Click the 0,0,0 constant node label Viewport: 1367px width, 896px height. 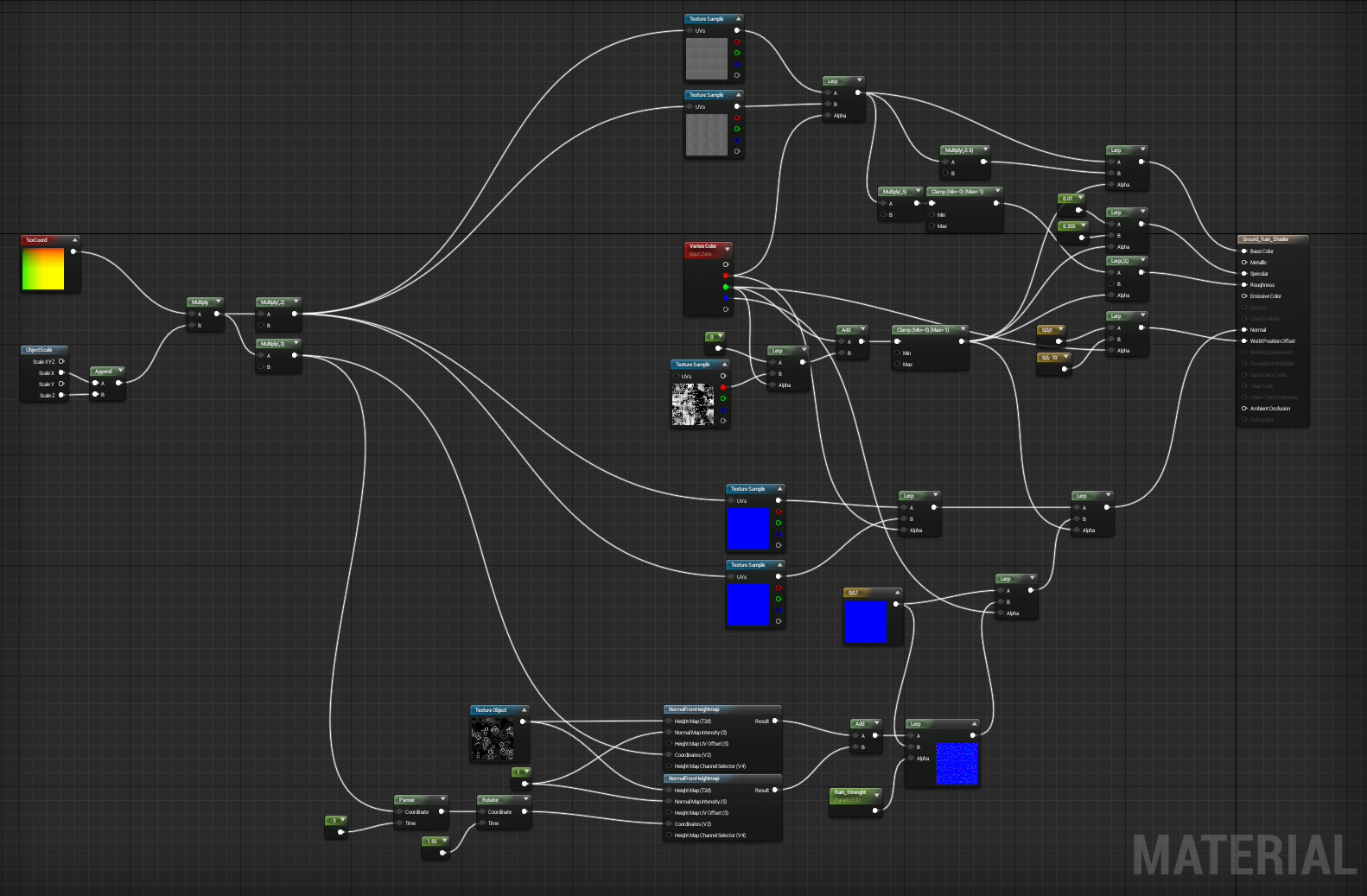[1047, 330]
